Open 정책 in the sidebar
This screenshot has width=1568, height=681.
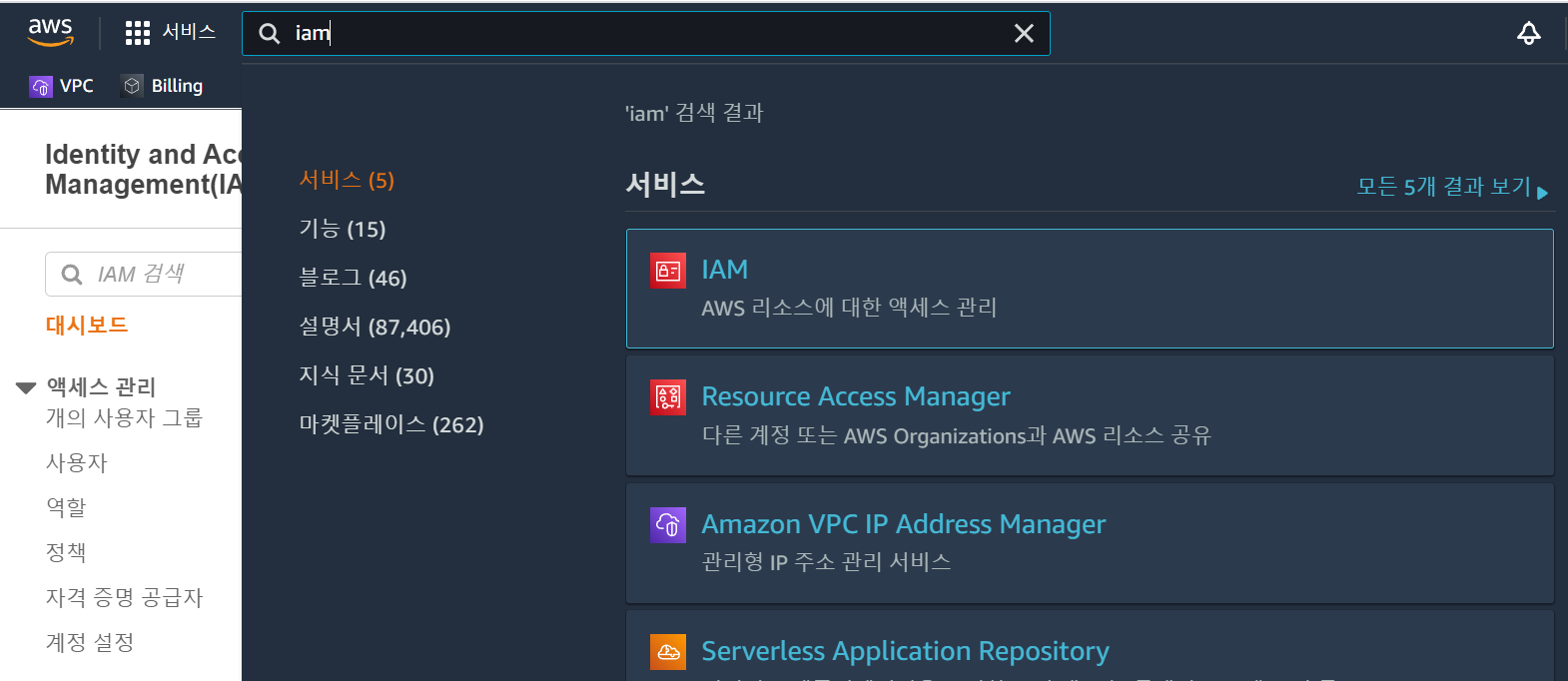66,552
